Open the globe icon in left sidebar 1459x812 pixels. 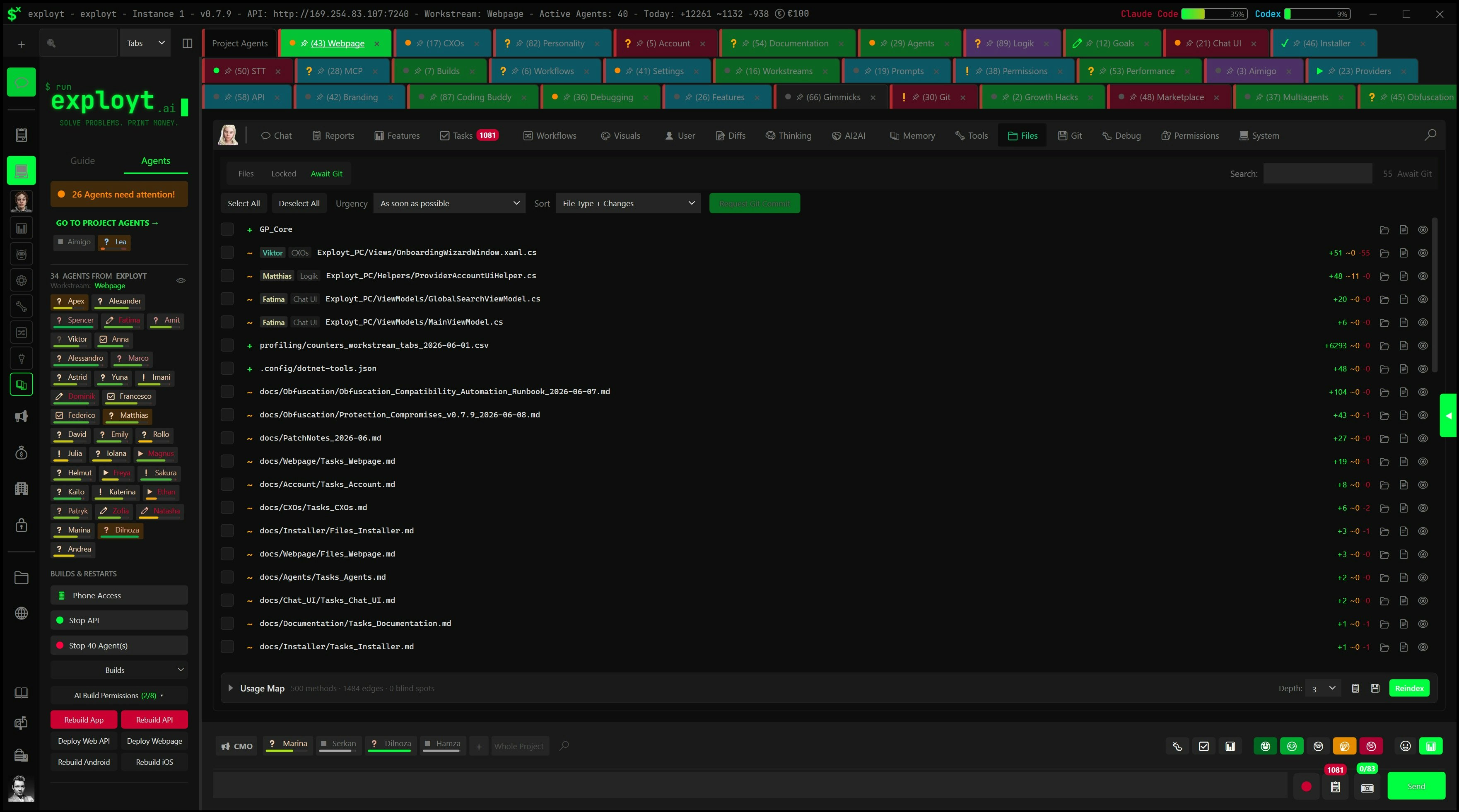tap(22, 613)
